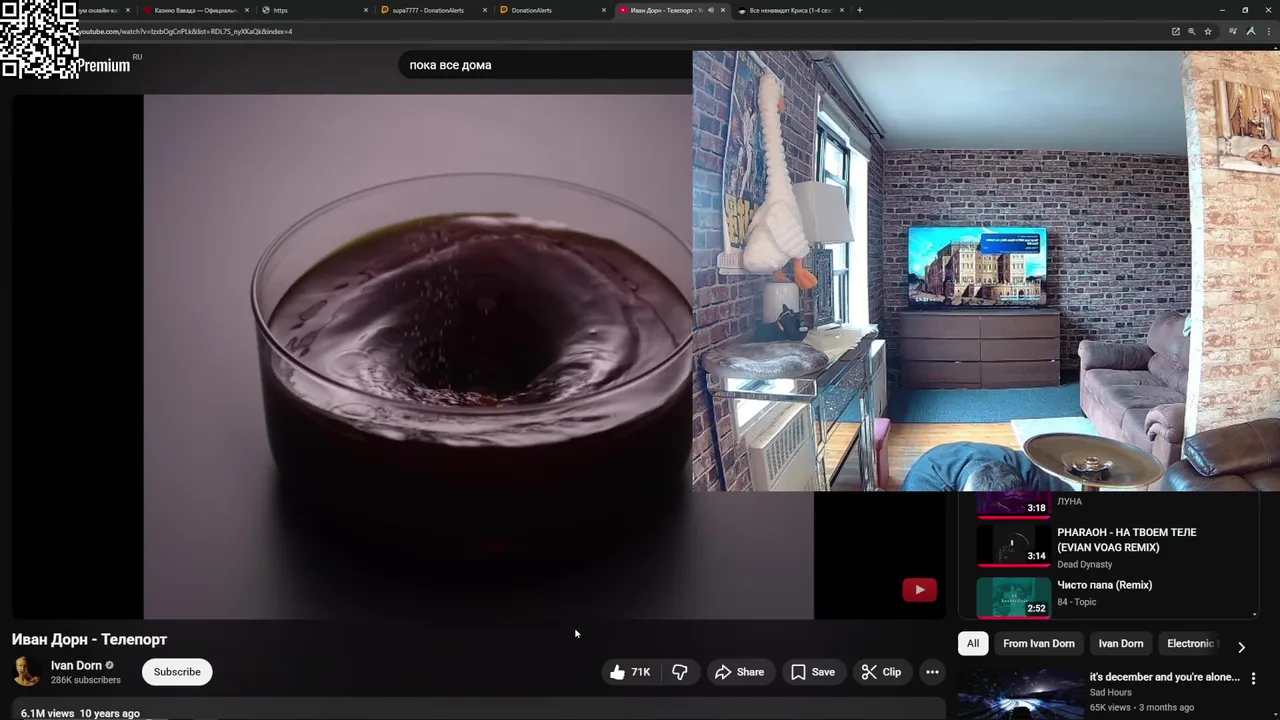Mute the audio icon on the Иван Дорн tab
Image resolution: width=1280 pixels, height=720 pixels.
tap(710, 10)
